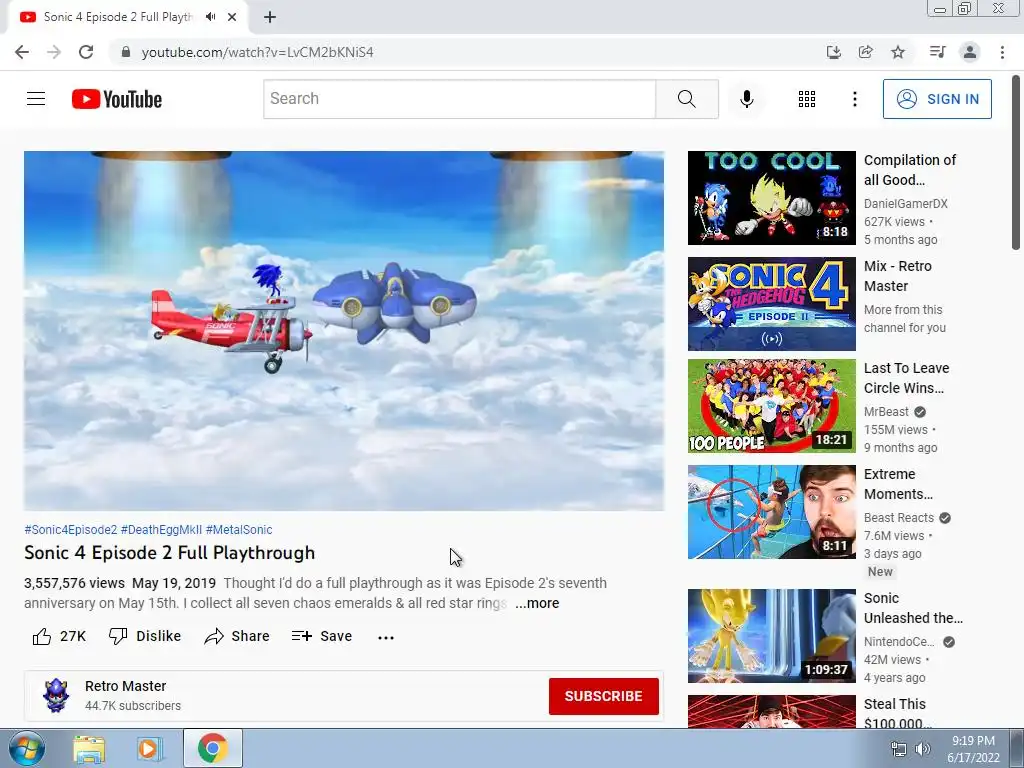
Task: Share this page via address bar icon
Action: 865,52
